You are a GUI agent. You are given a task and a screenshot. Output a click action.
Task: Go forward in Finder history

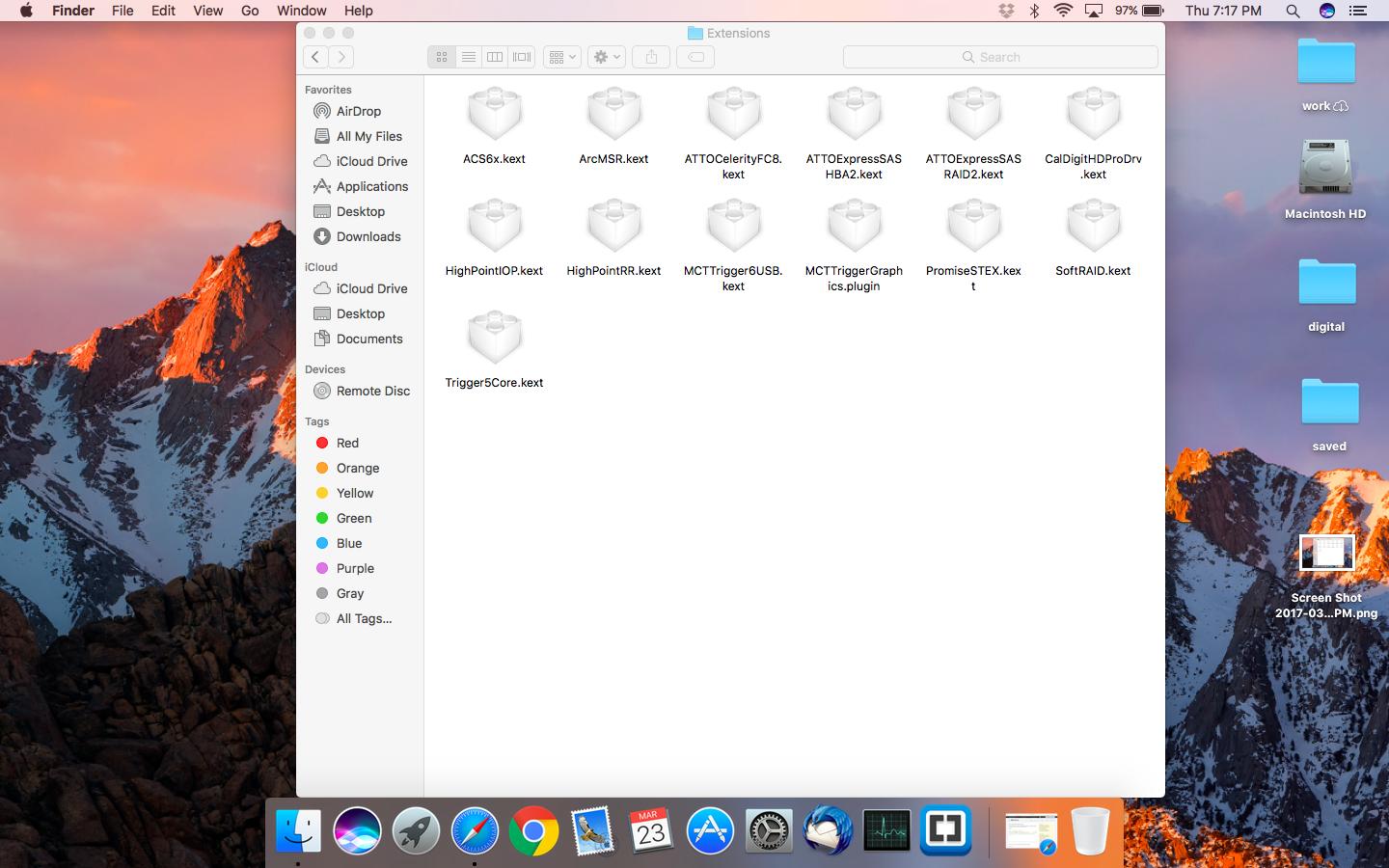[341, 57]
